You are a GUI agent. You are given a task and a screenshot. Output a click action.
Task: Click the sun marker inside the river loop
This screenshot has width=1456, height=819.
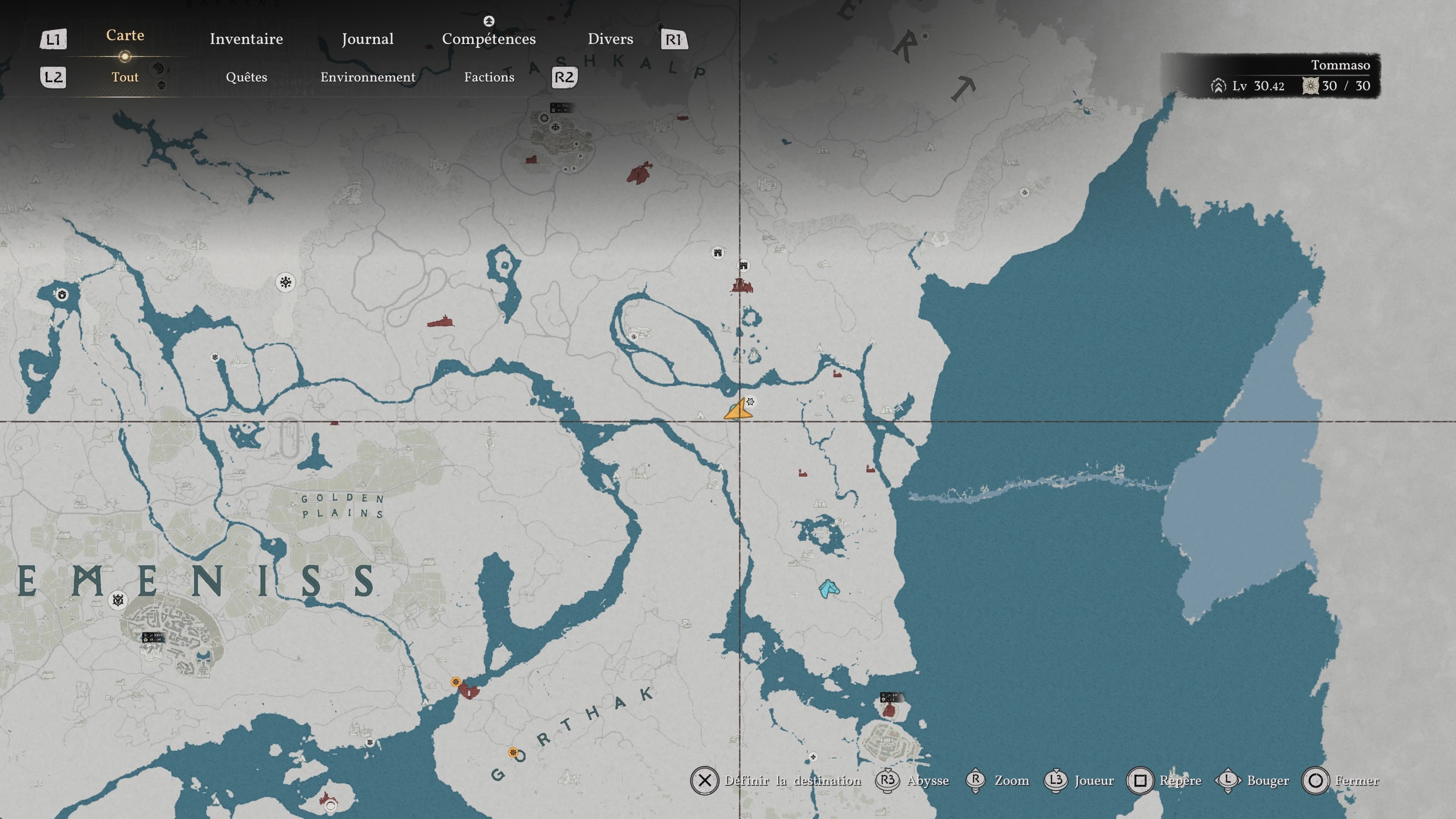pos(634,336)
